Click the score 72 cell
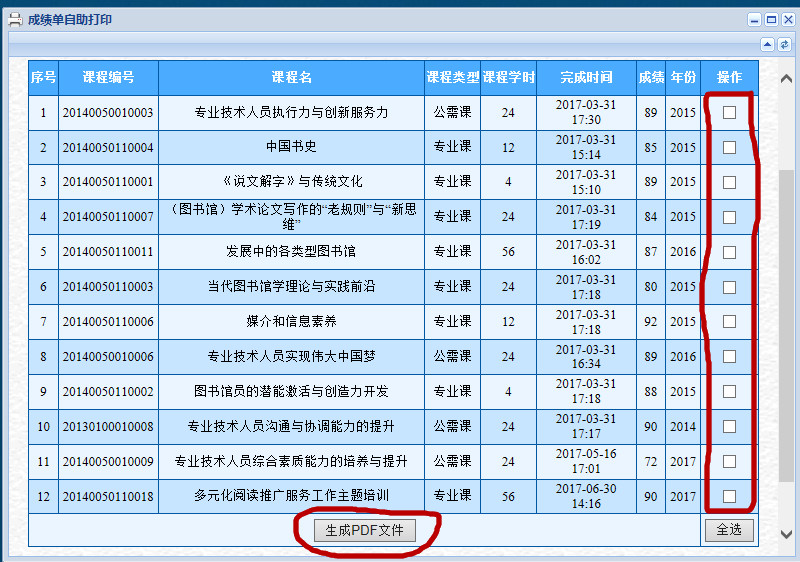Viewport: 800px width, 562px height. tap(651, 462)
